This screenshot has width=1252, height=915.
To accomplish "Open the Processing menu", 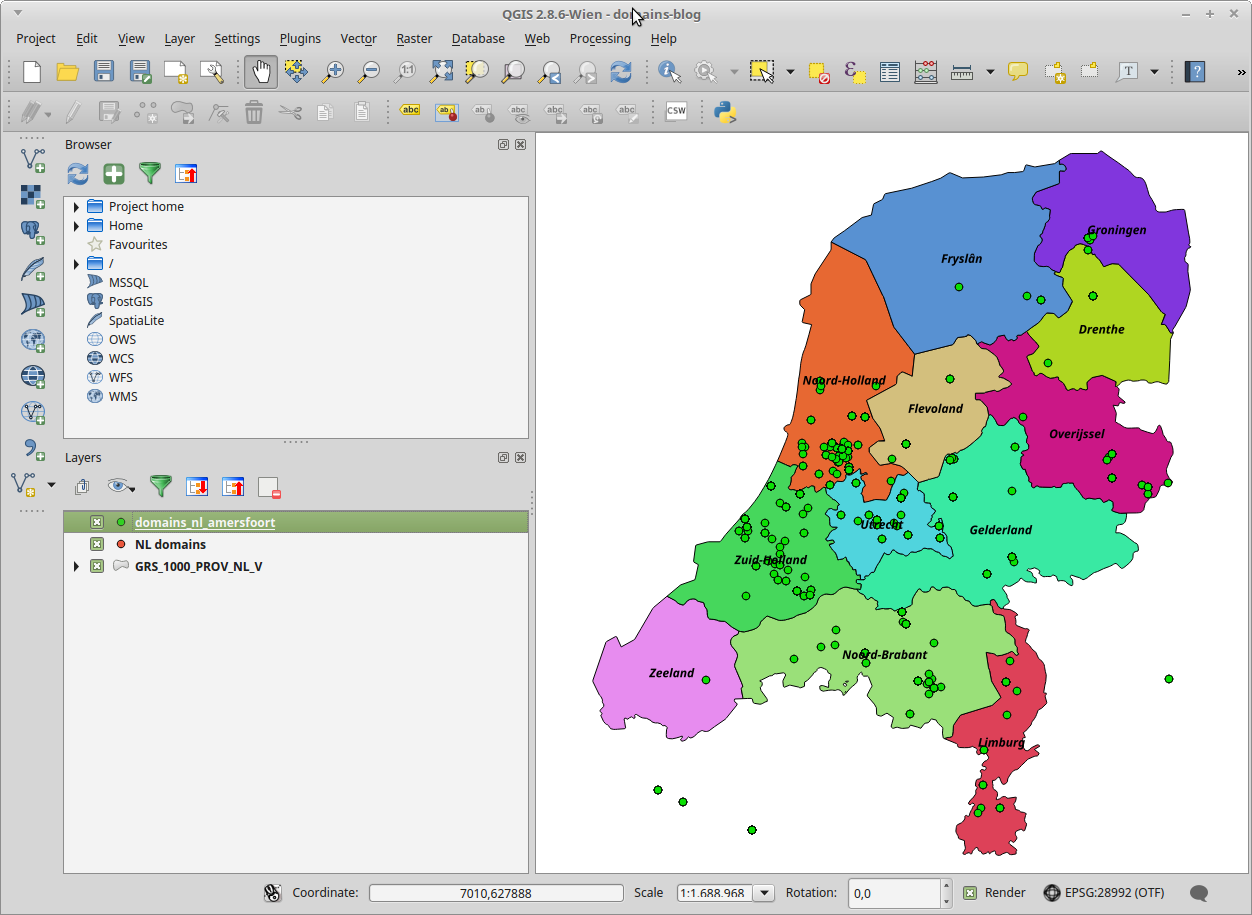I will coord(599,39).
